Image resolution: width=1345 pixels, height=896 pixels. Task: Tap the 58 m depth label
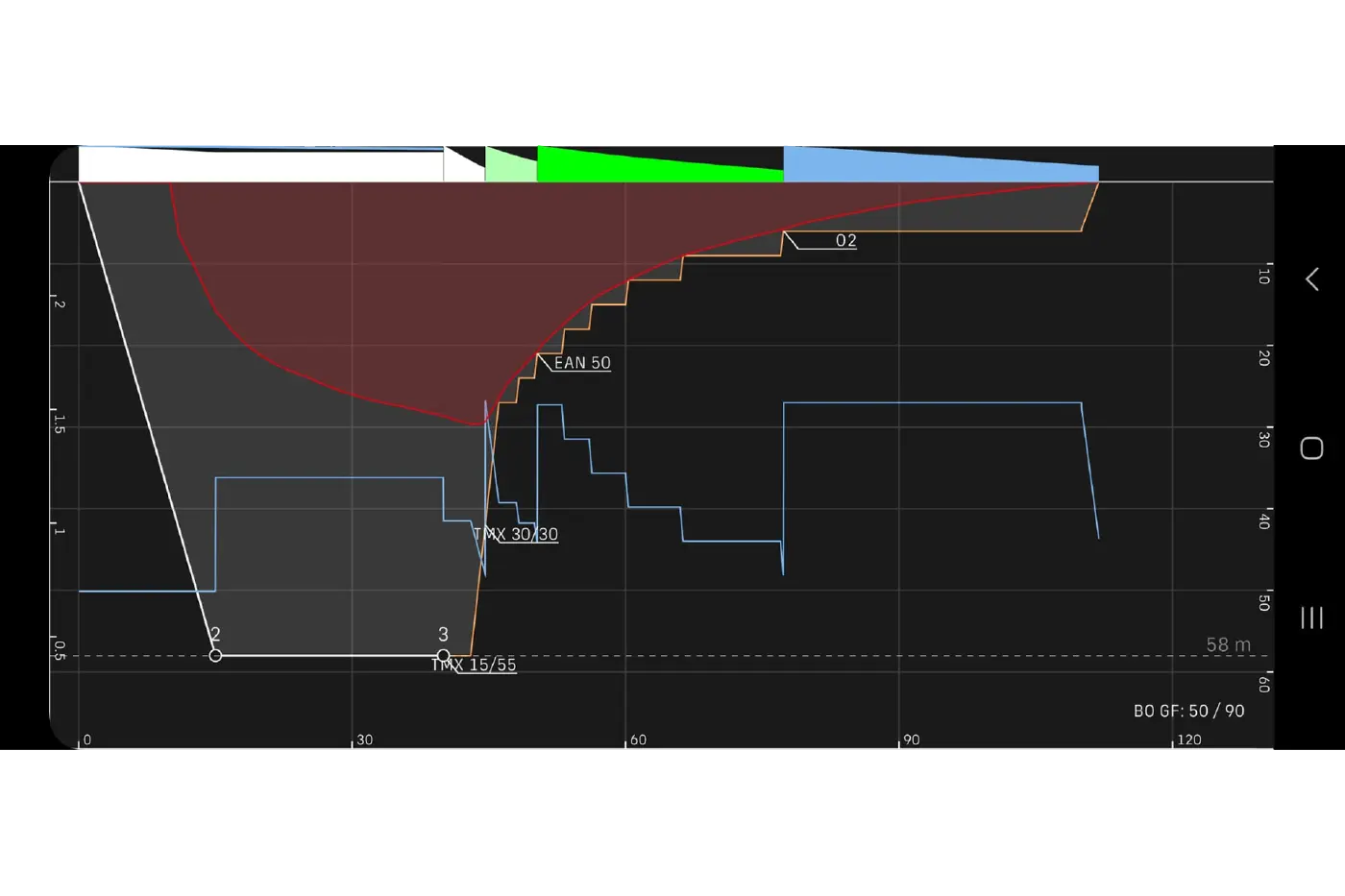coord(1229,644)
